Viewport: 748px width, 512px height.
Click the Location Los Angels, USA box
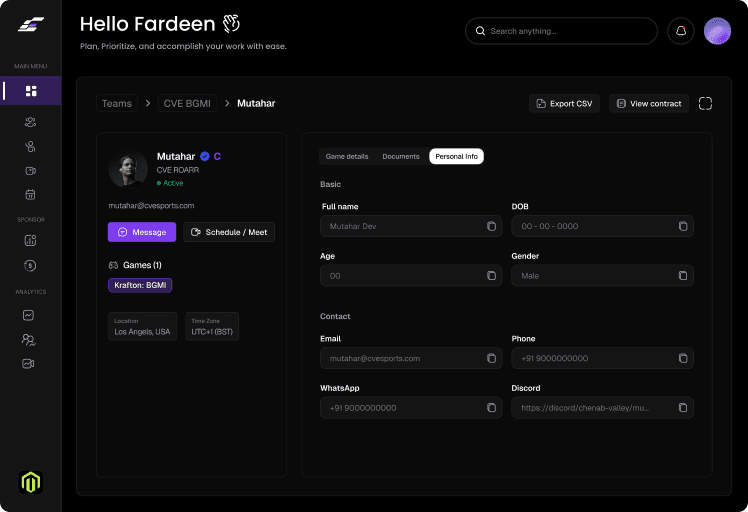pos(143,326)
